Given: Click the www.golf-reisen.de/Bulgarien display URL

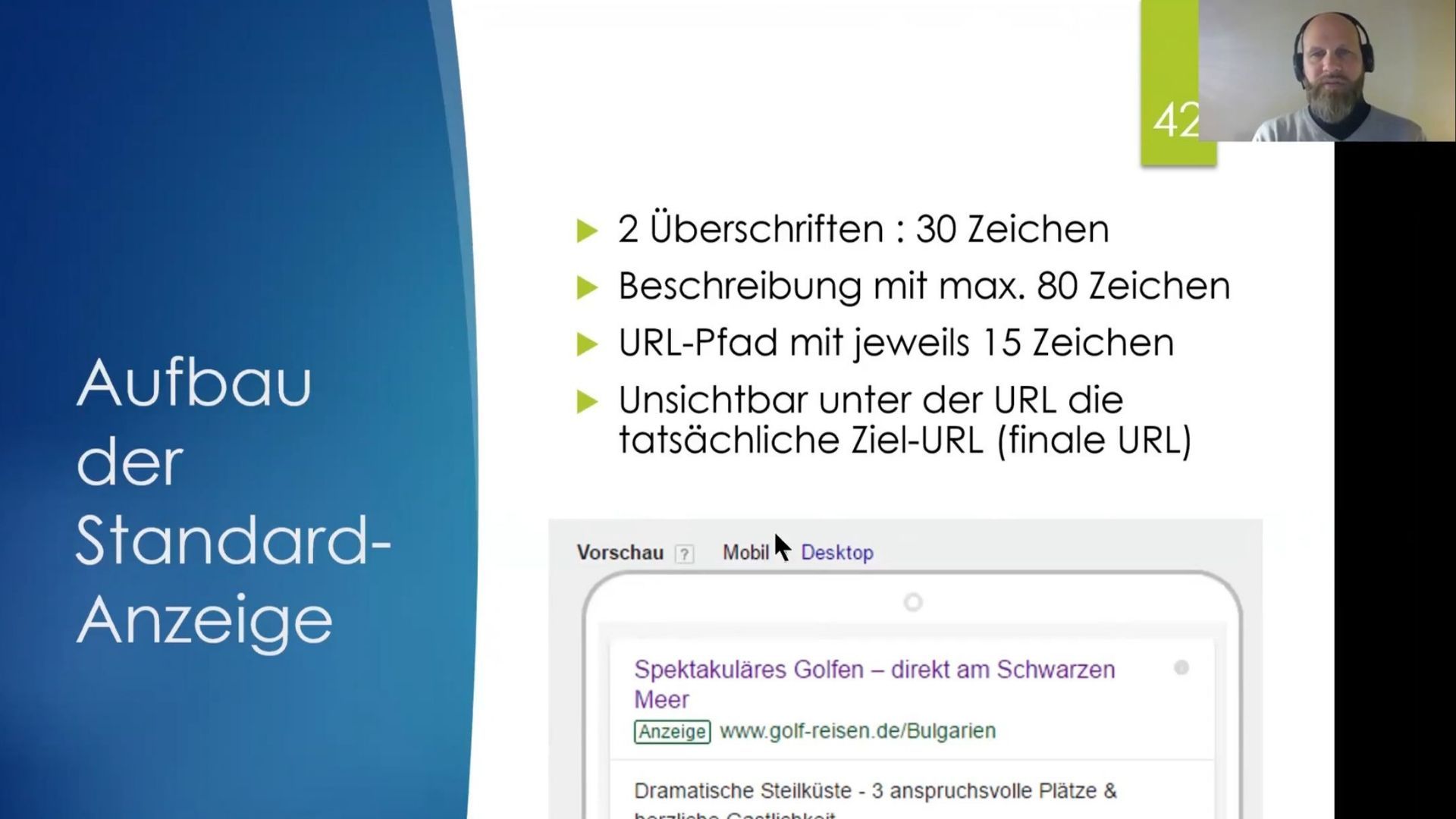Looking at the screenshot, I should (858, 731).
